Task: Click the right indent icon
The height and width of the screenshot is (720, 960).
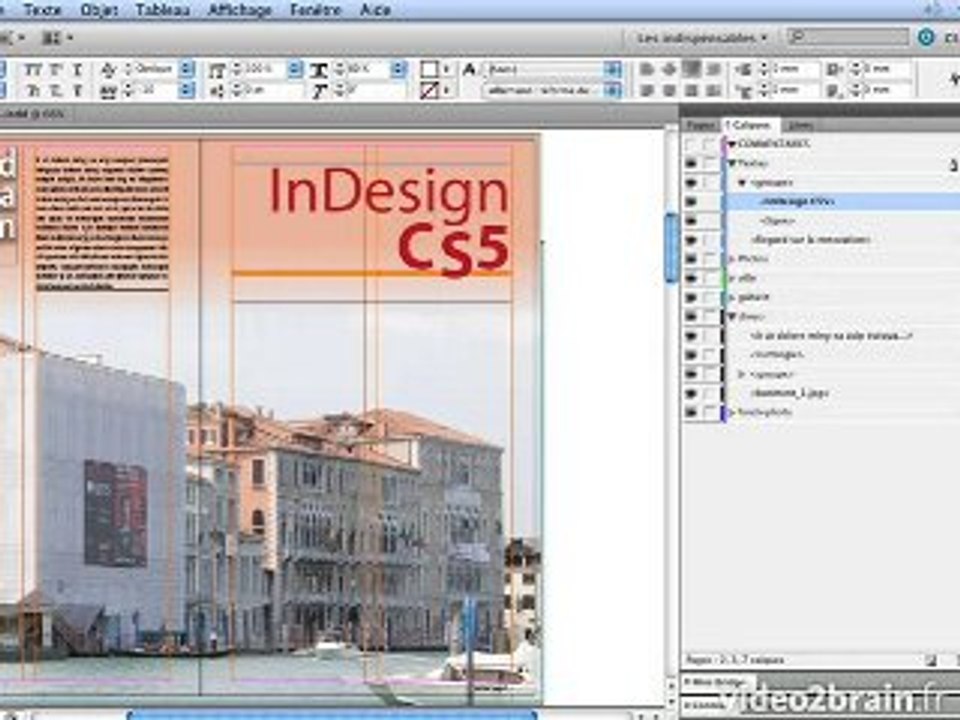Action: (834, 69)
